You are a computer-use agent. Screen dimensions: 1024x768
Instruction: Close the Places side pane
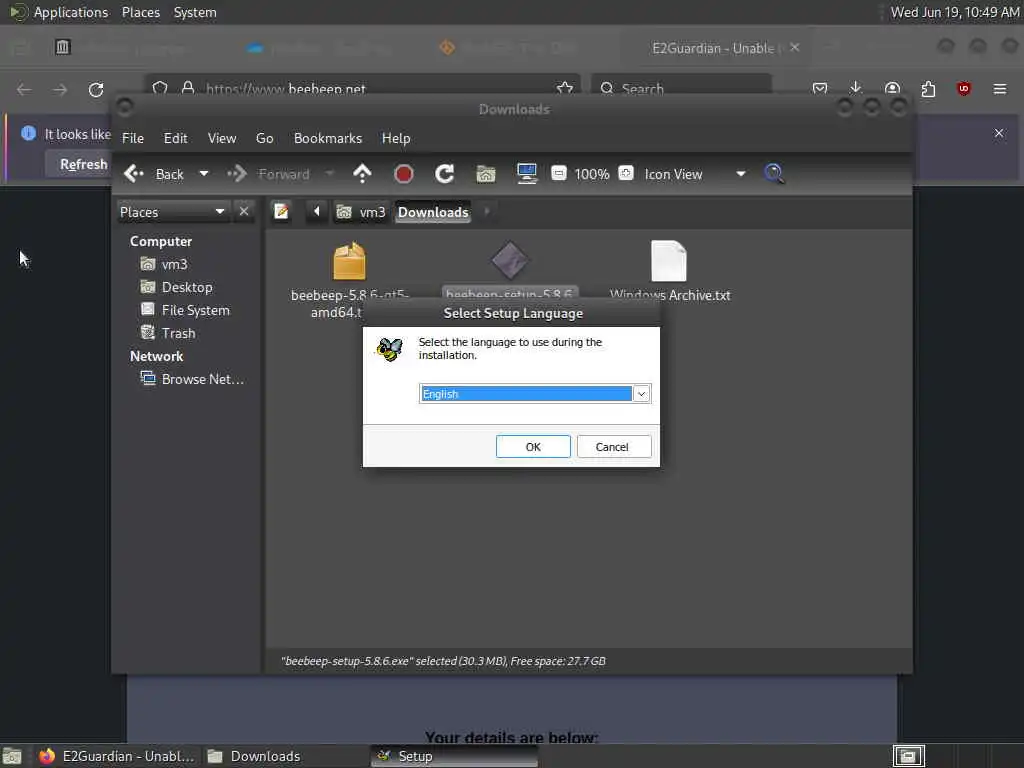pyautogui.click(x=244, y=212)
